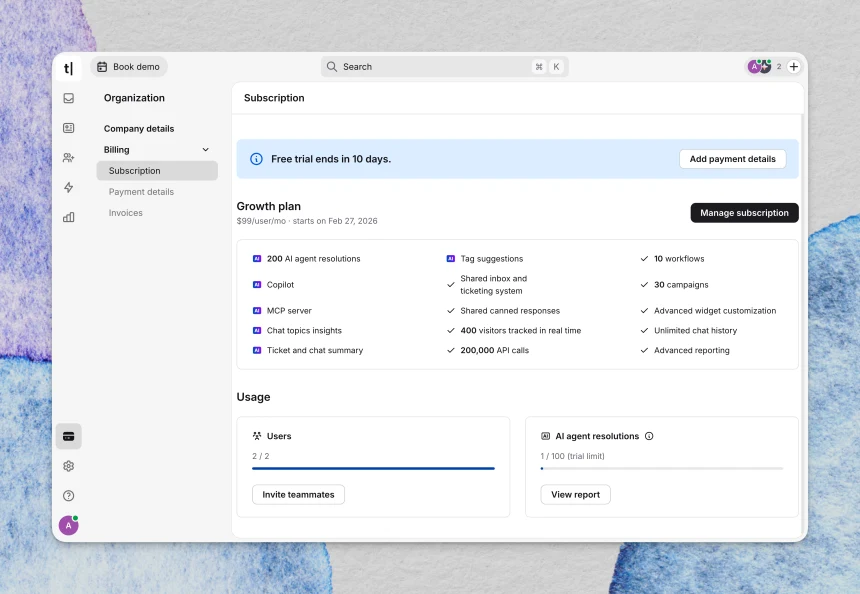This screenshot has width=860, height=594.
Task: Open the Help question mark icon
Action: point(69,496)
